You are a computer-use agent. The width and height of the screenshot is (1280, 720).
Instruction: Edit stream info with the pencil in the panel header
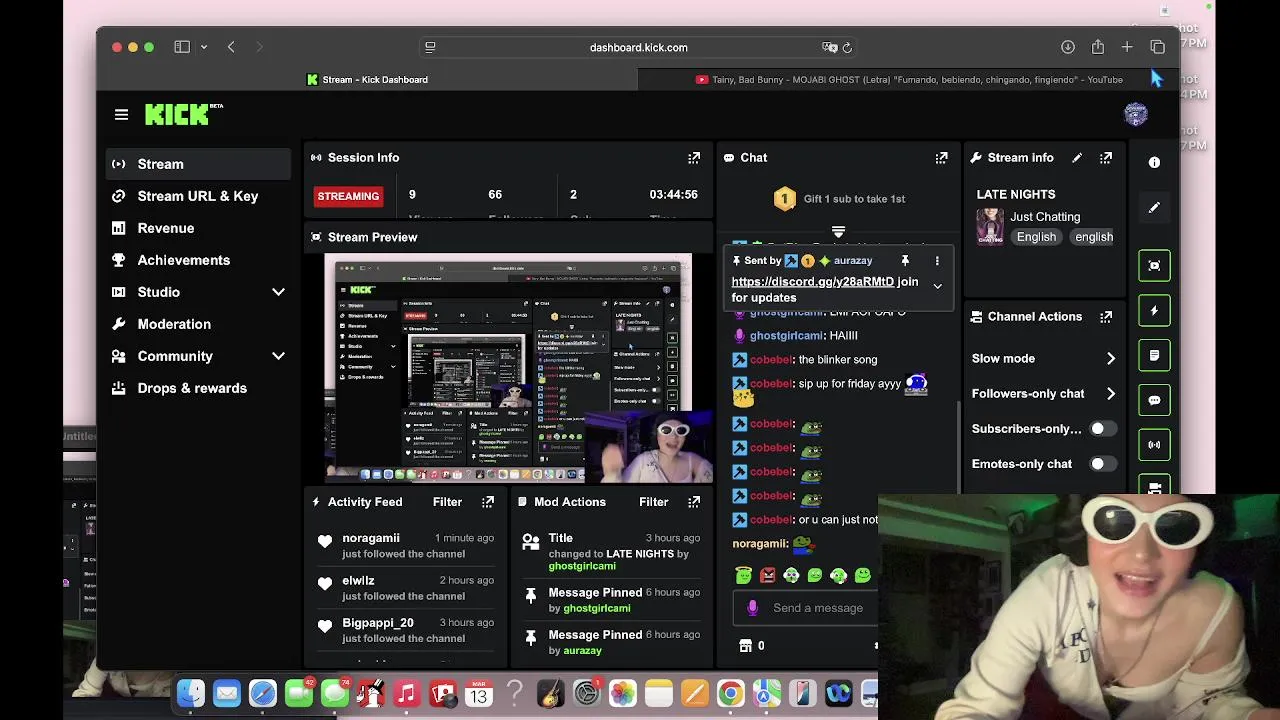(1077, 158)
